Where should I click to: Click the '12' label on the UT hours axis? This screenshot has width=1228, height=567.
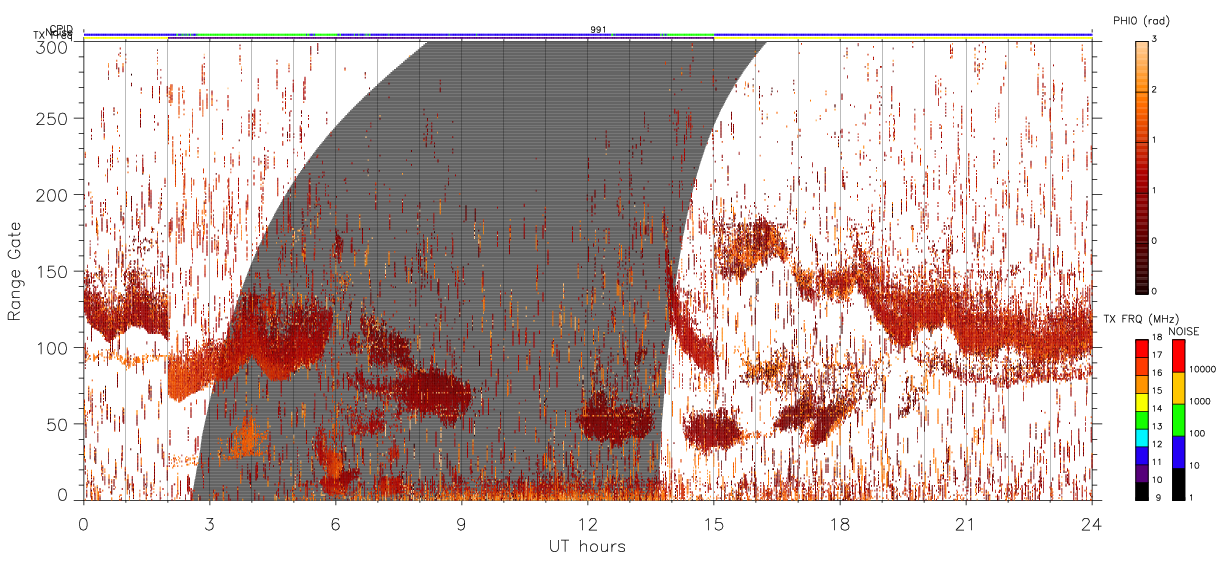587,523
